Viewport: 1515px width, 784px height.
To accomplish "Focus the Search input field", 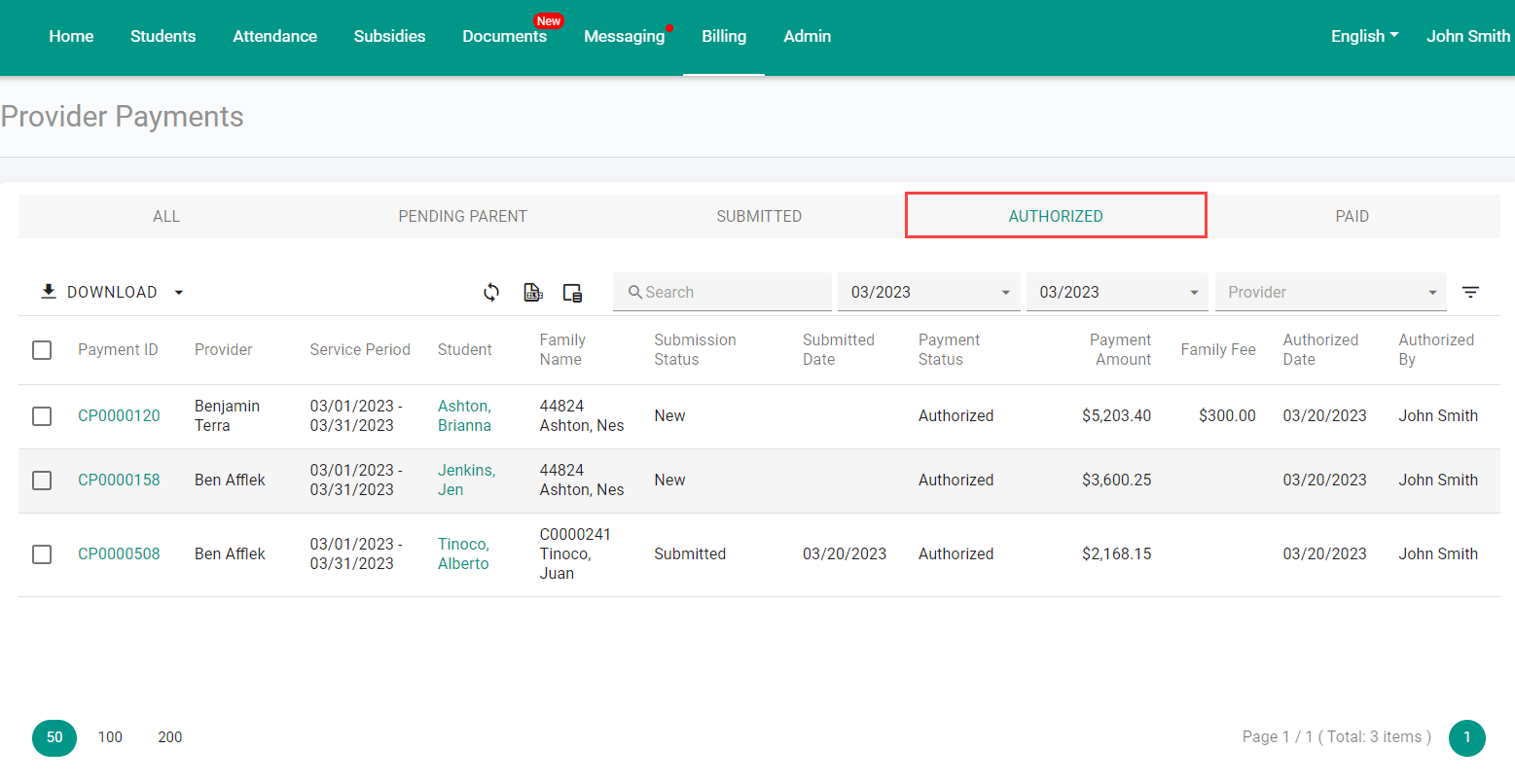I will (x=722, y=292).
